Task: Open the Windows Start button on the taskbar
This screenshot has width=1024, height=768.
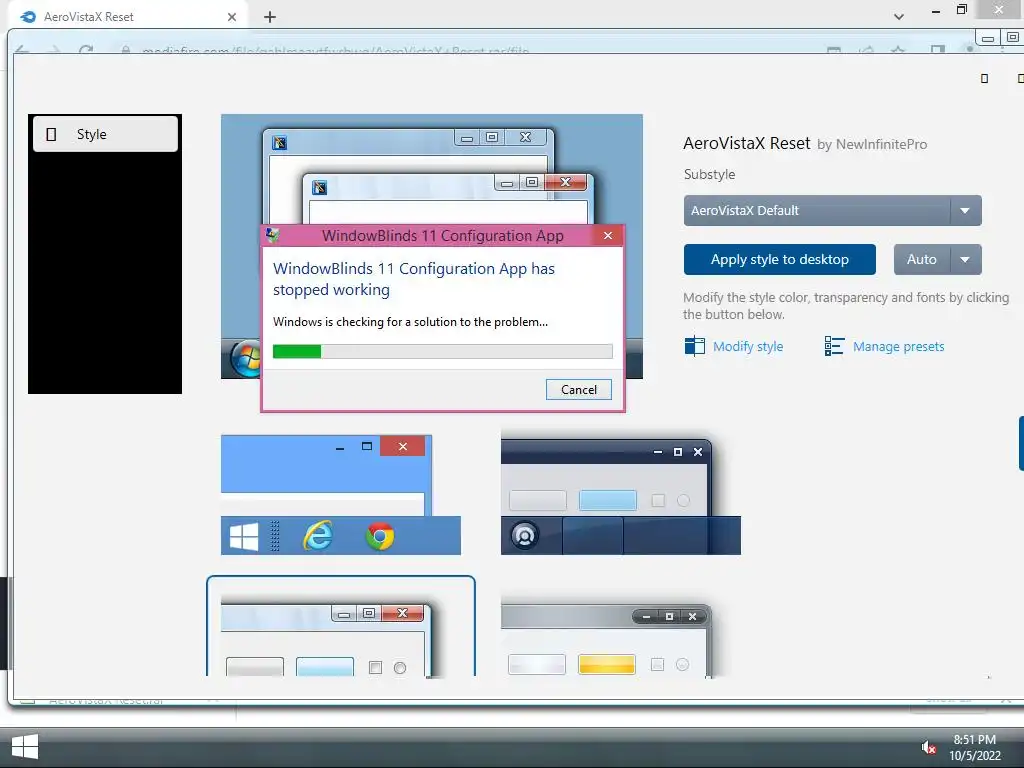Action: click(x=25, y=747)
